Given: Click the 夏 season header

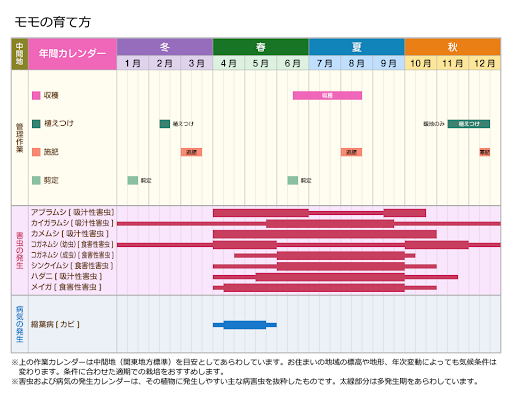Looking at the screenshot, I should point(357,47).
